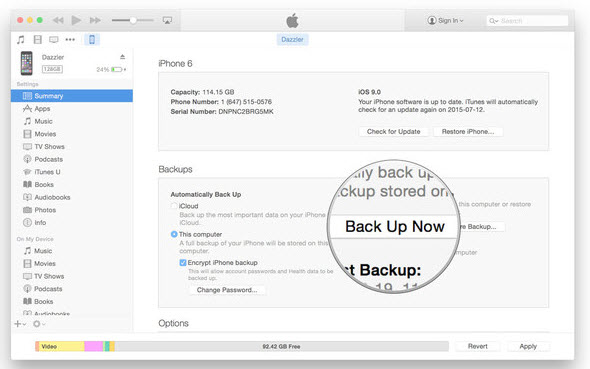Click the Change Password... button
This screenshot has height=369, width=590.
[x=227, y=290]
